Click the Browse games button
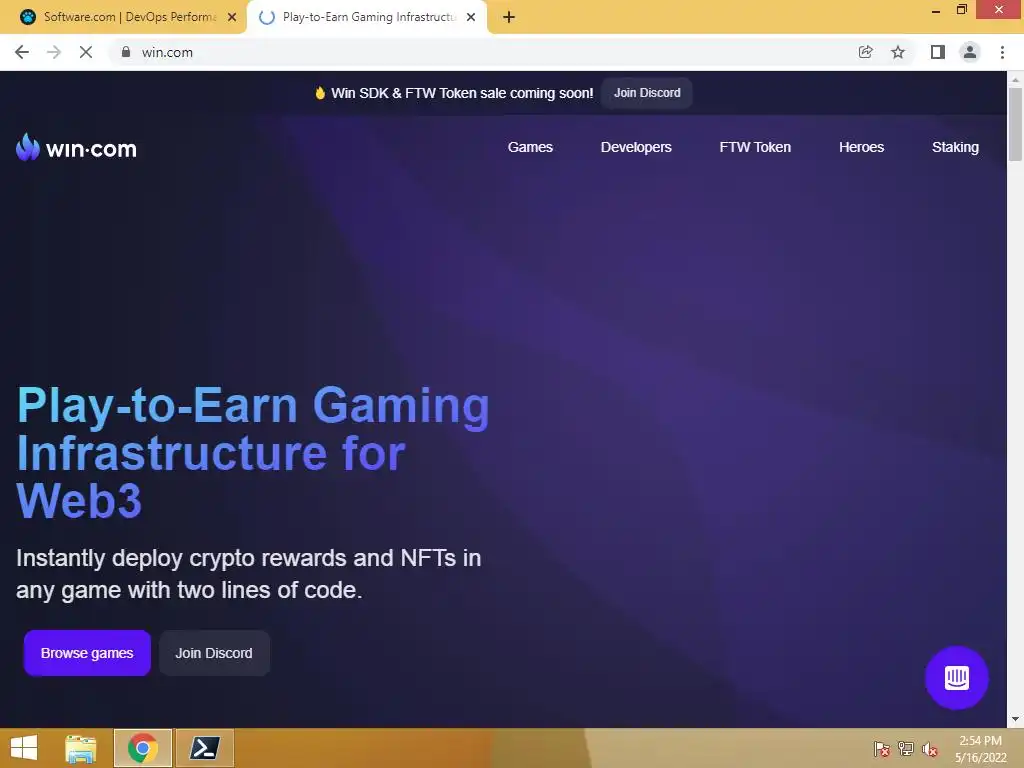 click(x=87, y=653)
